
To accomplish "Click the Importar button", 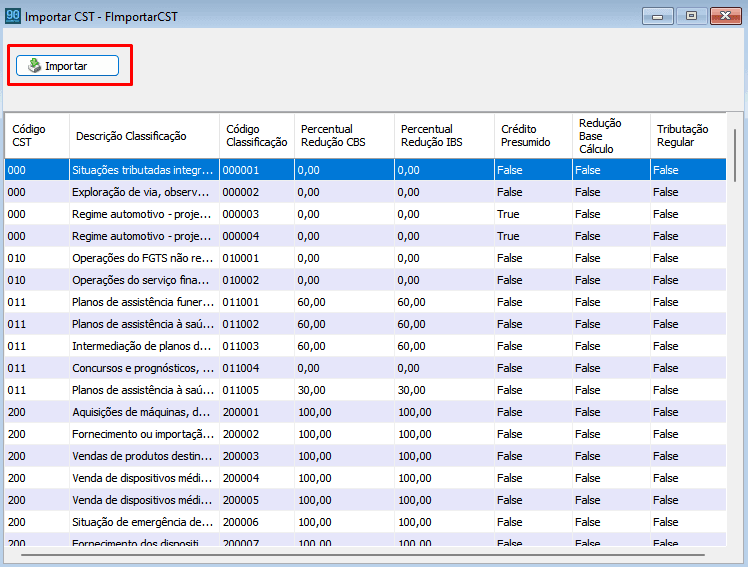I will click(x=67, y=66).
